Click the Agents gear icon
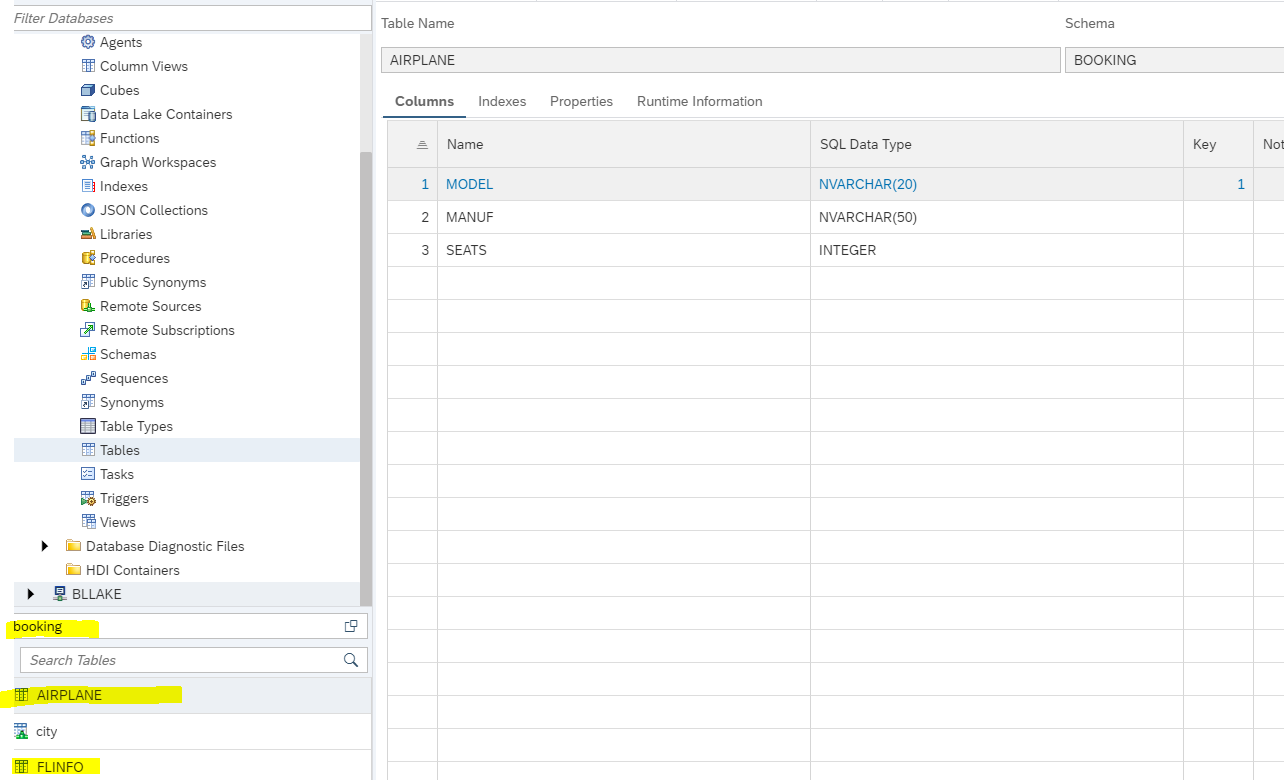This screenshot has width=1284, height=780. (x=88, y=42)
